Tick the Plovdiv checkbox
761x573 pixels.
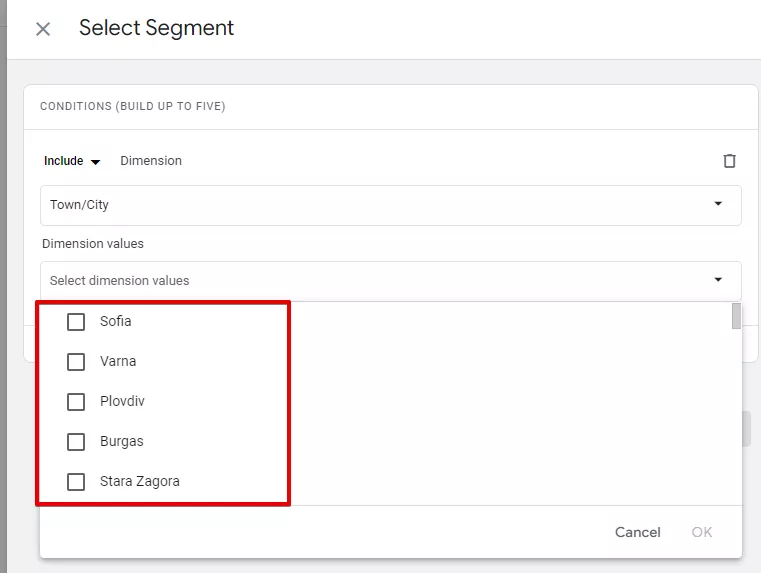pyautogui.click(x=76, y=402)
